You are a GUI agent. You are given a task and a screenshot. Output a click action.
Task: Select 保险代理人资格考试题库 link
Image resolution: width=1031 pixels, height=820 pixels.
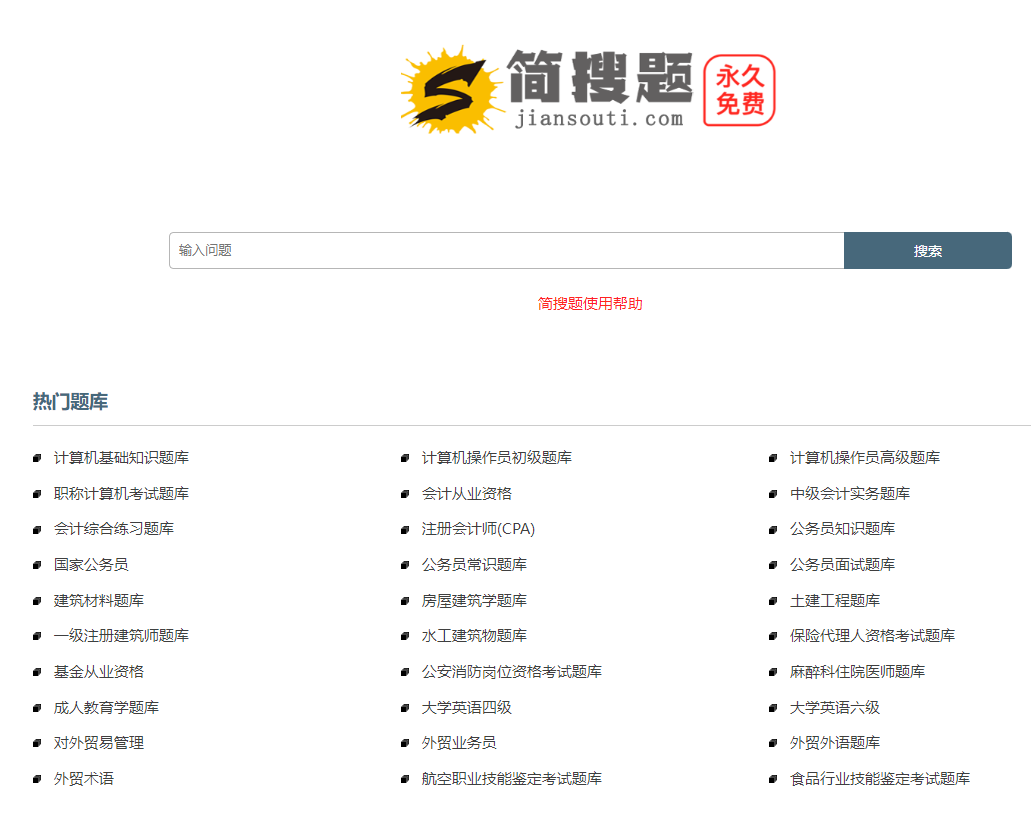coord(872,636)
